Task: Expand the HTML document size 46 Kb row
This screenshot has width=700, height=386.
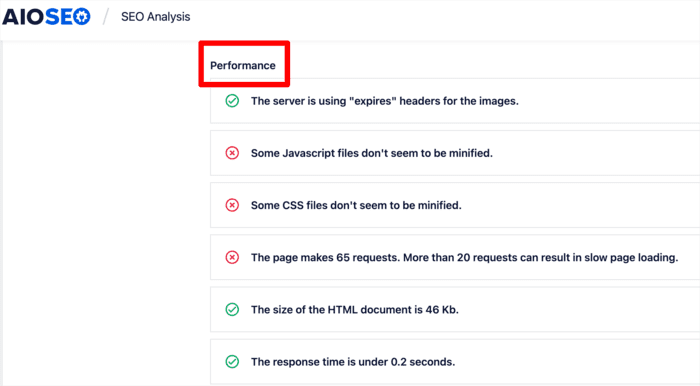Action: tap(455, 310)
